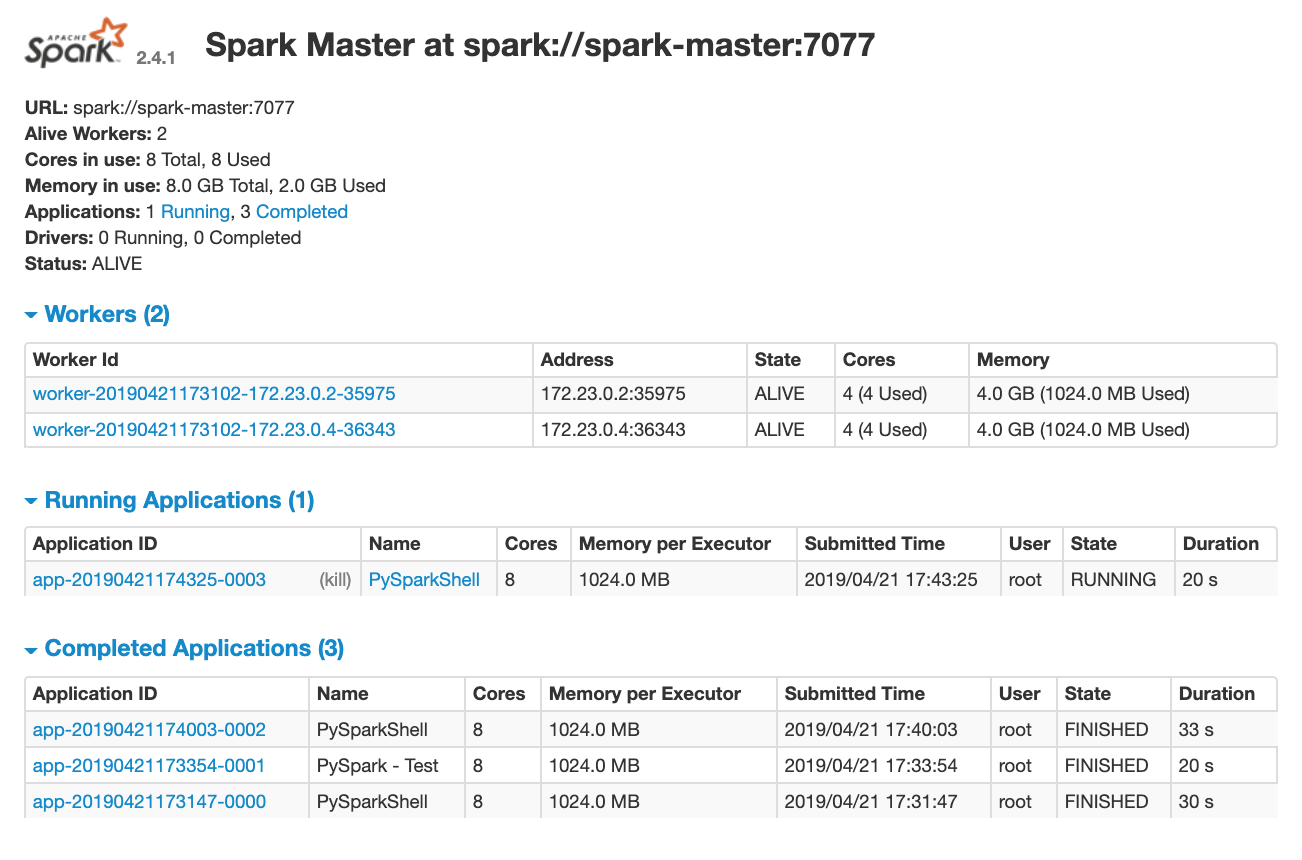Viewport: 1302px width, 860px height.
Task: Click submitted time 2019/04/21 17:43:25
Action: click(891, 580)
